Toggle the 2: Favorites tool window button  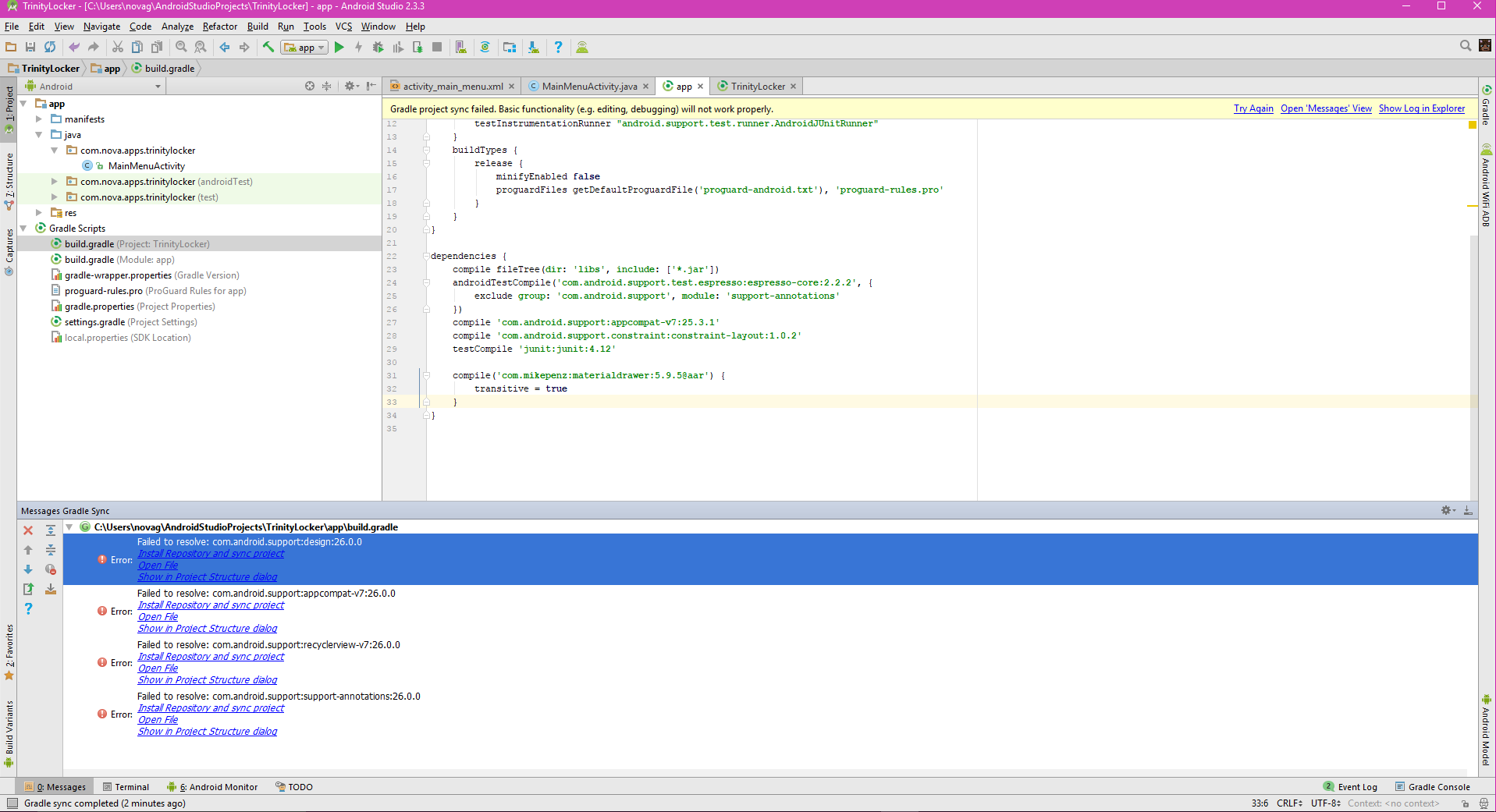click(9, 651)
